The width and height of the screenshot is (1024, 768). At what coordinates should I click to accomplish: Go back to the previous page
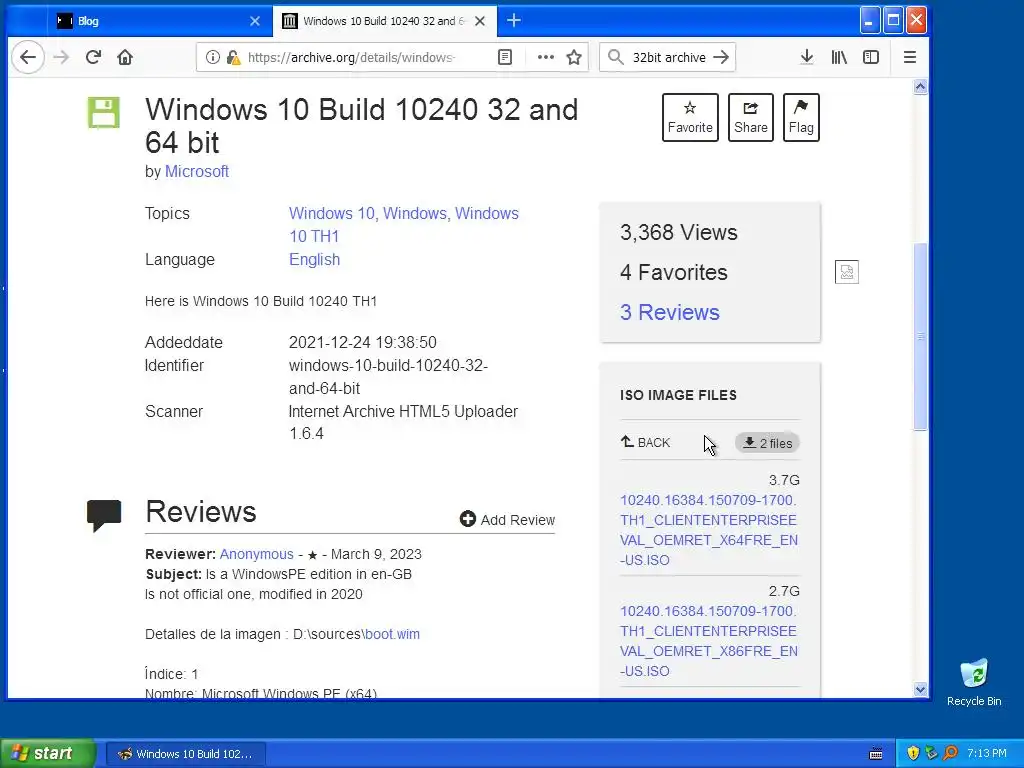pyautogui.click(x=28, y=57)
